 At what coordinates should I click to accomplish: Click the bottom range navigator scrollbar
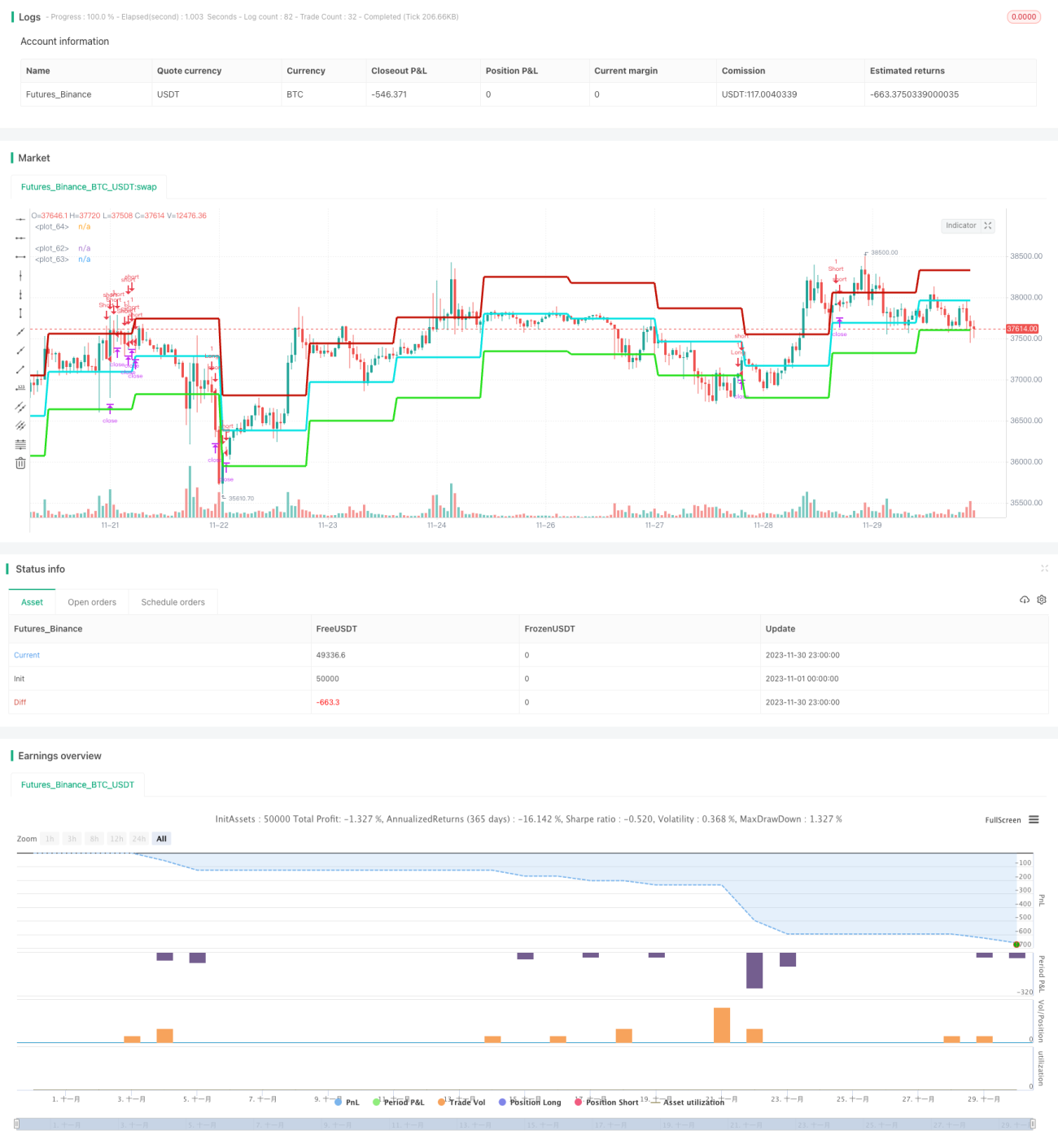click(525, 1124)
